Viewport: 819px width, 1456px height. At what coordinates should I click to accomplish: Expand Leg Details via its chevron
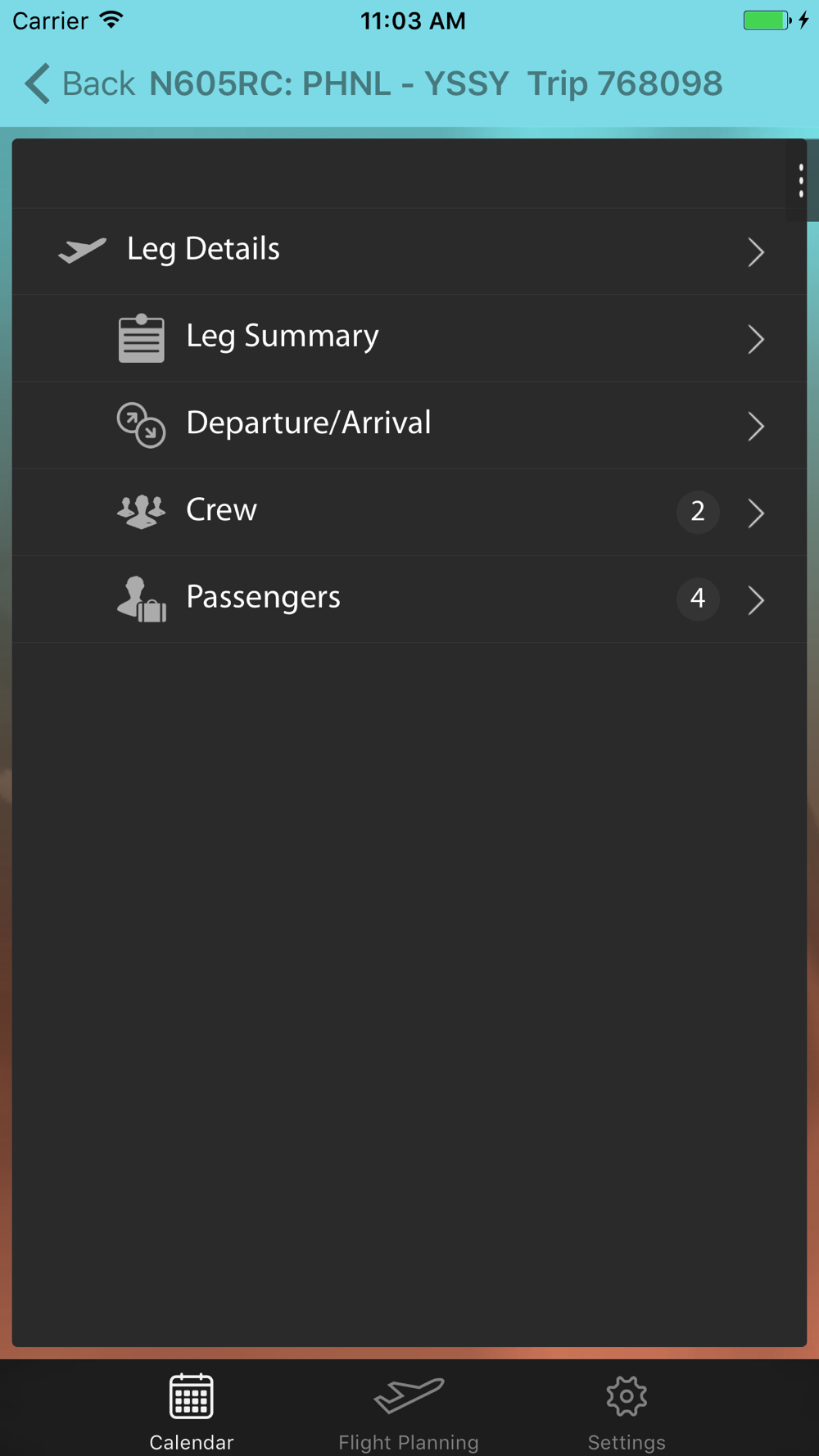pos(756,252)
